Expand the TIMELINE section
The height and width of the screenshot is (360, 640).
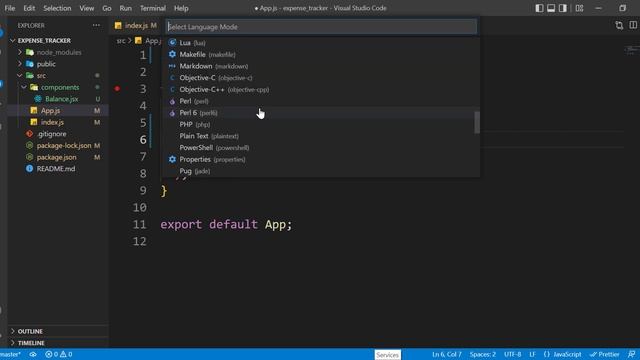tap(31, 343)
